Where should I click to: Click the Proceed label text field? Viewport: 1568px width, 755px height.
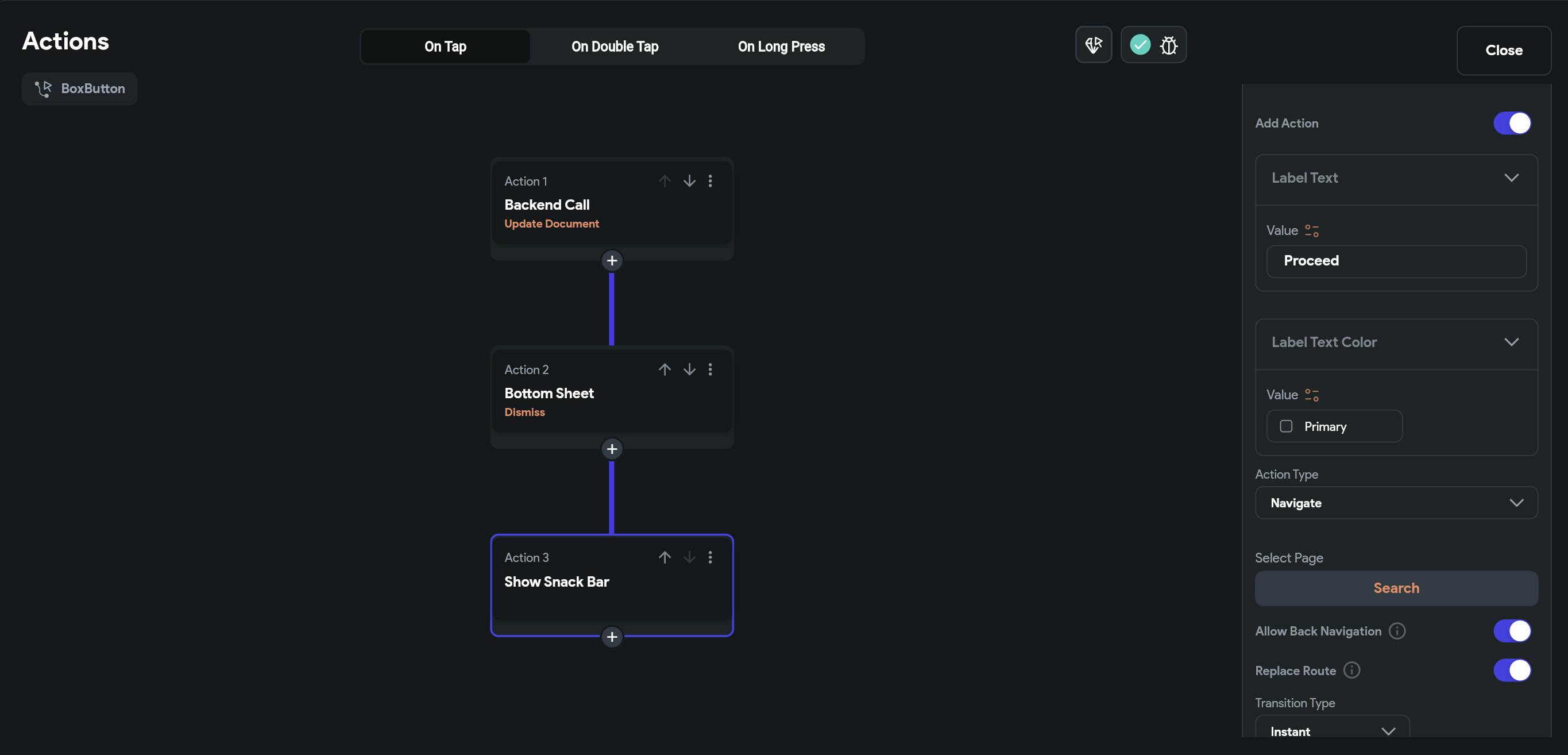point(1396,261)
